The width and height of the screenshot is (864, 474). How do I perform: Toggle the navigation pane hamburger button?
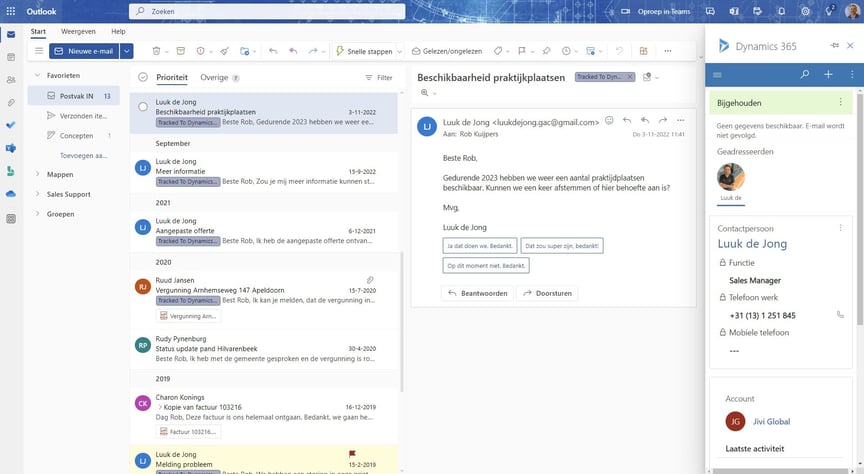[x=39, y=51]
